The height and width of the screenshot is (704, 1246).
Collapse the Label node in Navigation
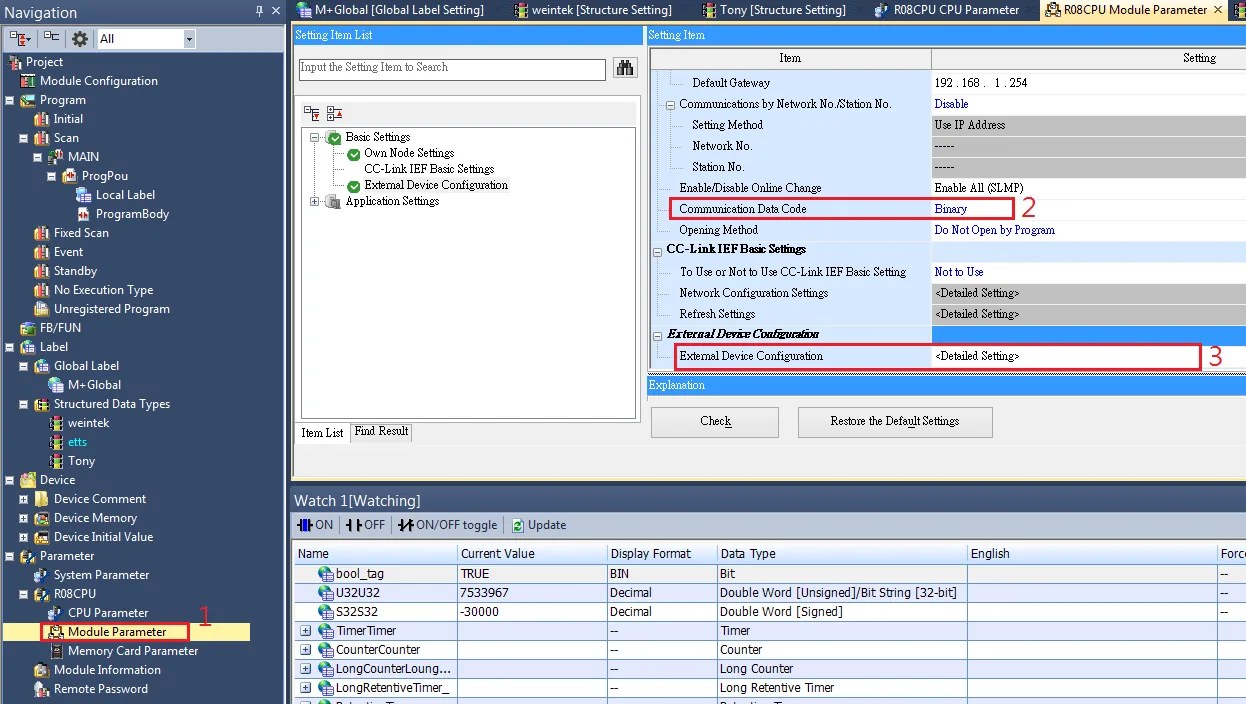click(x=9, y=347)
